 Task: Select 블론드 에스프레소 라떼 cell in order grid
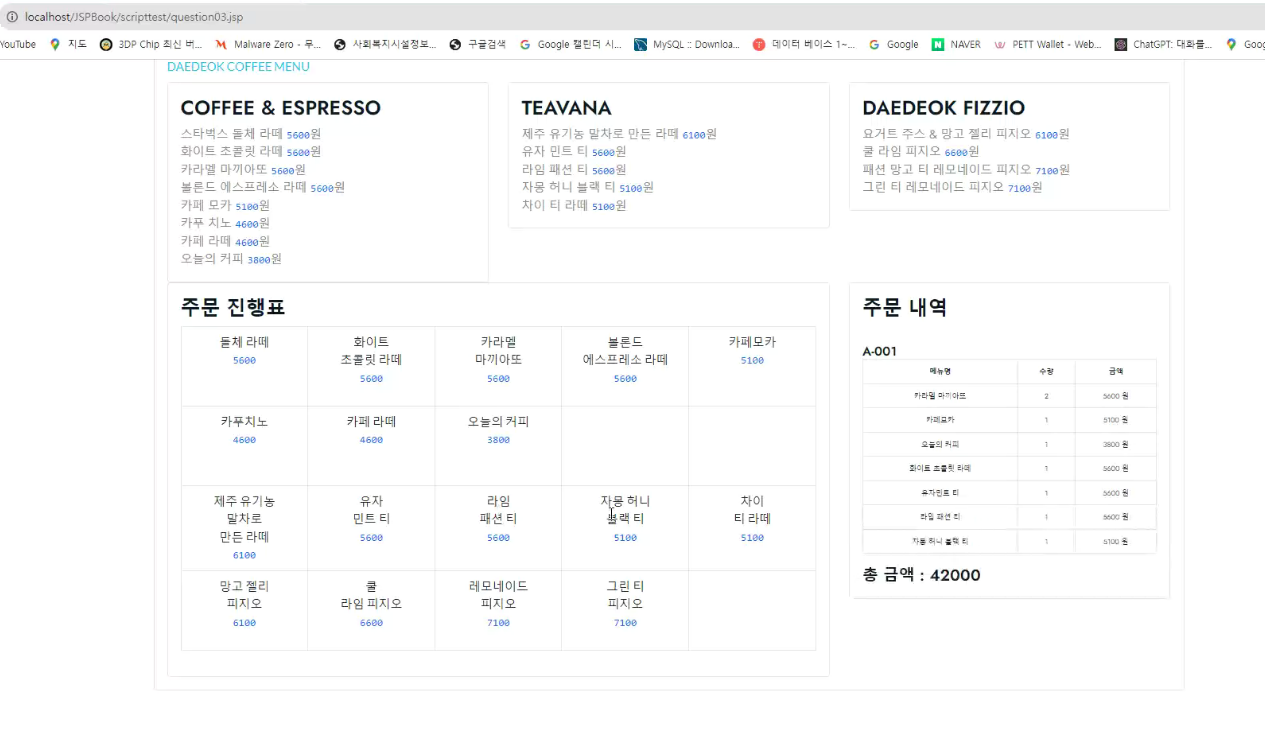pyautogui.click(x=625, y=366)
